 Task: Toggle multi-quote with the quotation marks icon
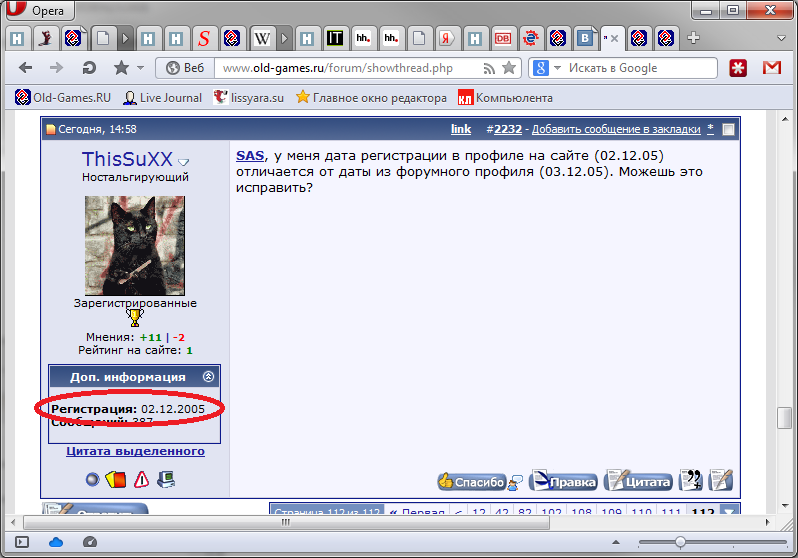(x=691, y=480)
